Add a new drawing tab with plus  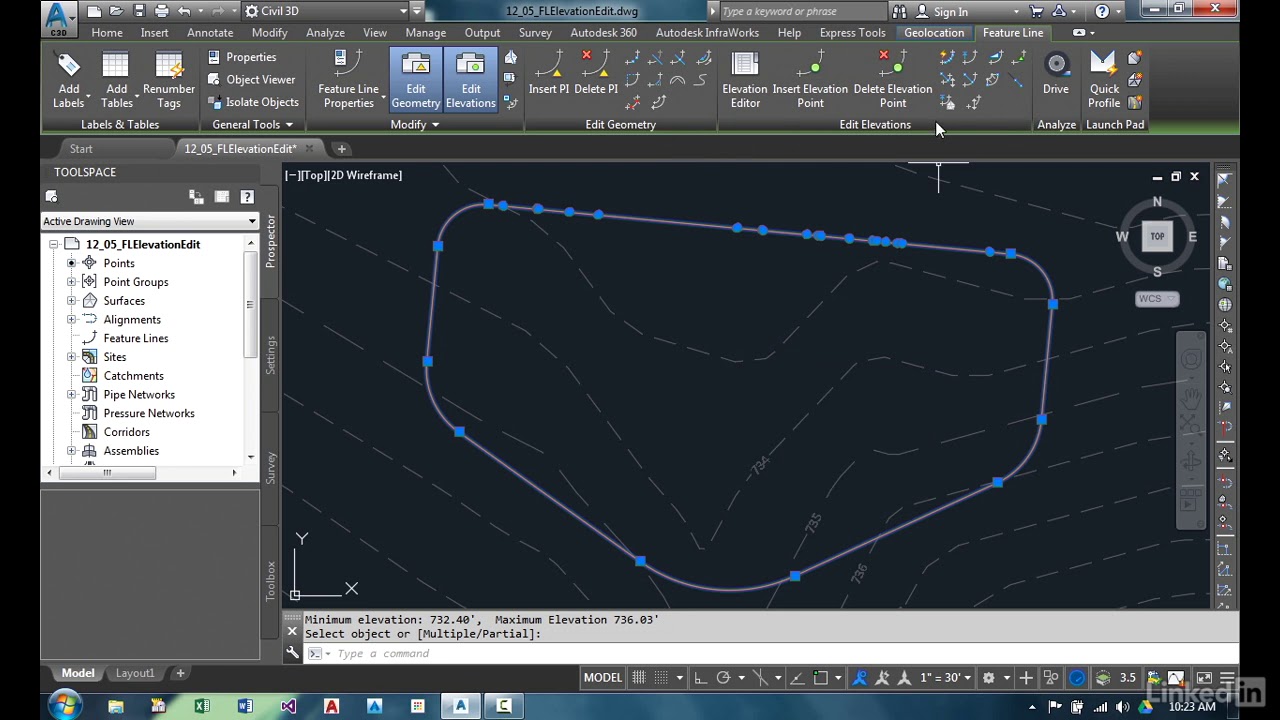pos(341,149)
